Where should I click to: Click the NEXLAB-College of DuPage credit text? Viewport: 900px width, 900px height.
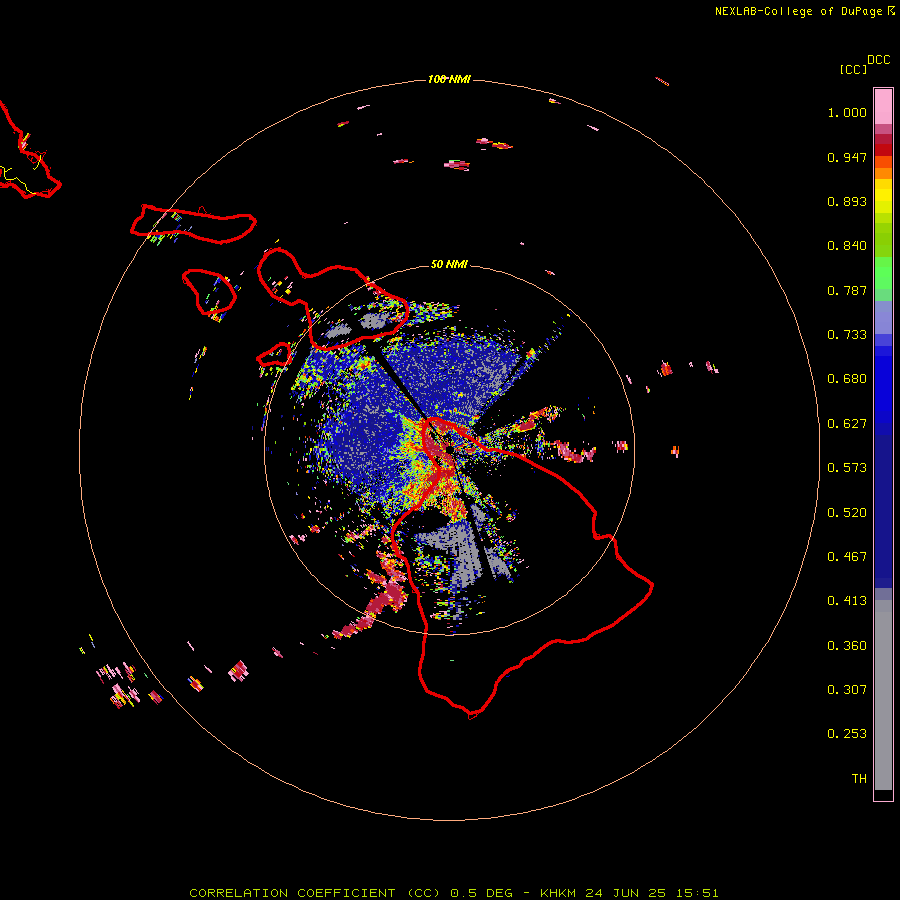[798, 11]
